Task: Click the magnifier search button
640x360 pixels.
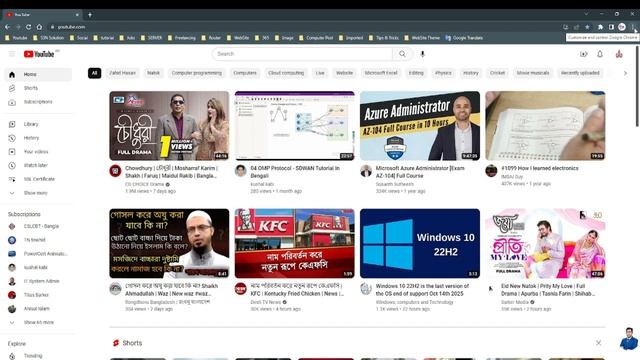Action: click(x=402, y=54)
